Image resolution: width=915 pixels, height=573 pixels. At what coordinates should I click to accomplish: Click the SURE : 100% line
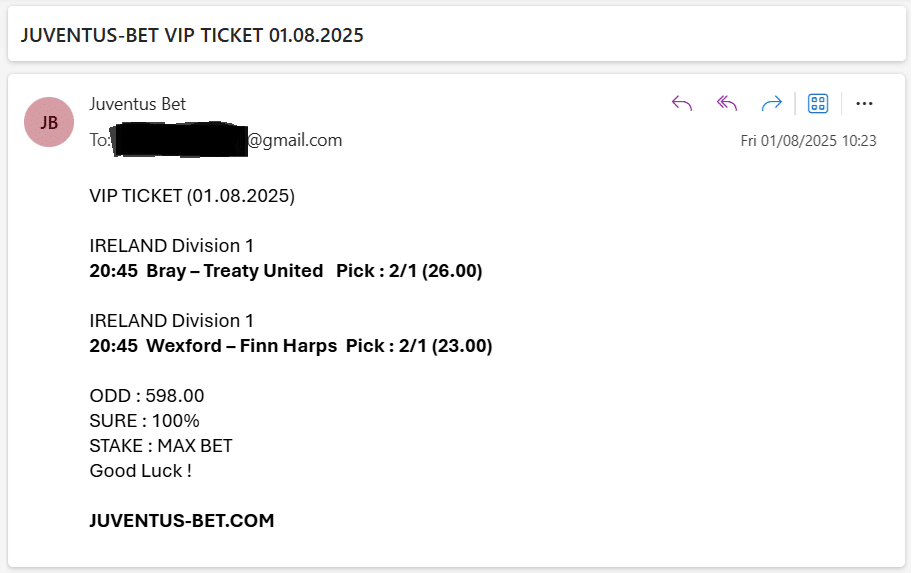click(144, 421)
